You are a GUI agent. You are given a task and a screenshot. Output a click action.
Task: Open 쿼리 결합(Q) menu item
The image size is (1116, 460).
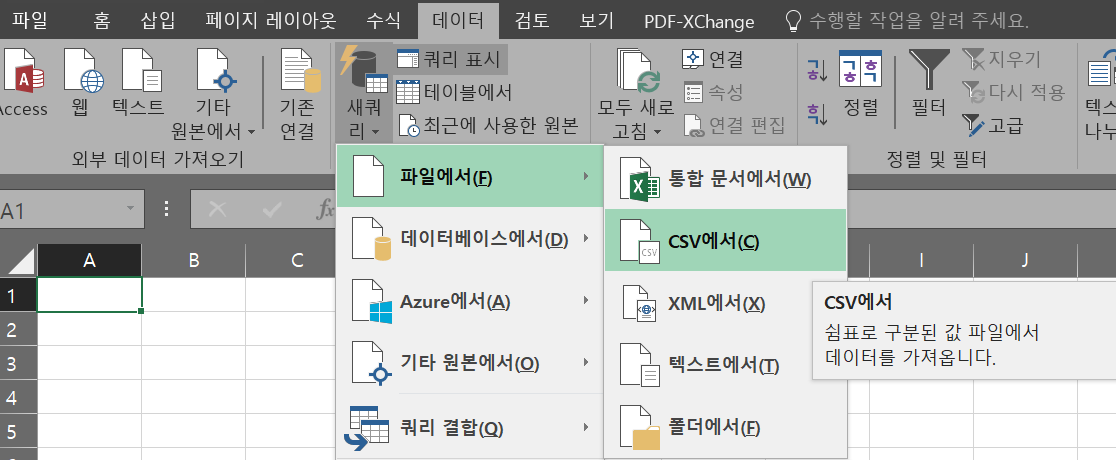(x=470, y=428)
